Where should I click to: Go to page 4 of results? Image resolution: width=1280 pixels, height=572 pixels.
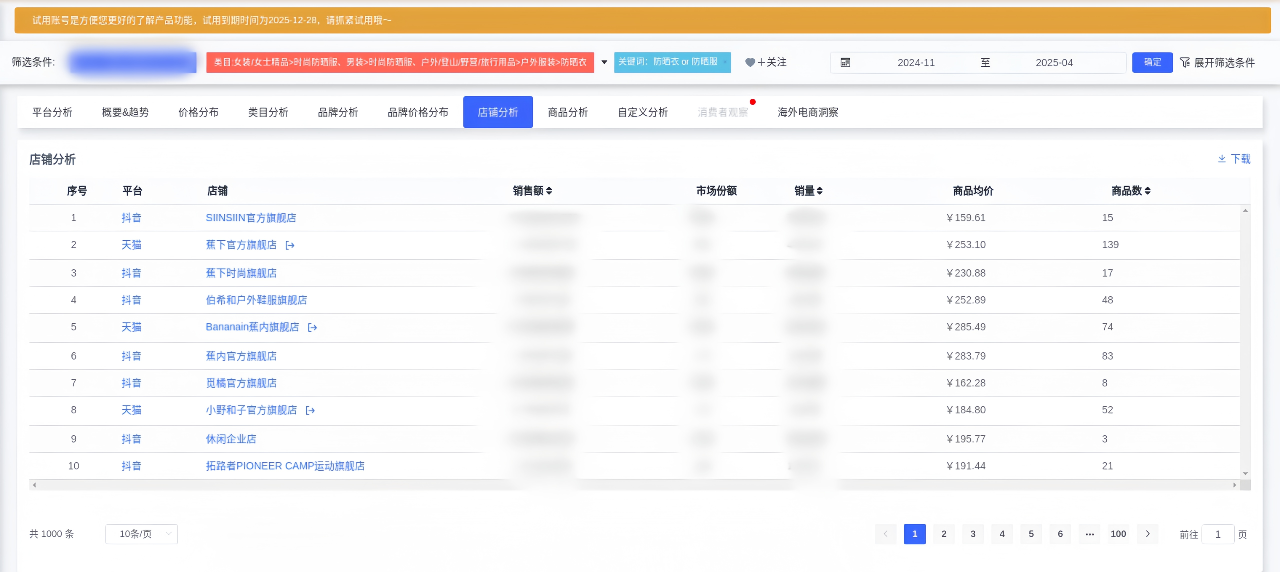coord(1002,534)
